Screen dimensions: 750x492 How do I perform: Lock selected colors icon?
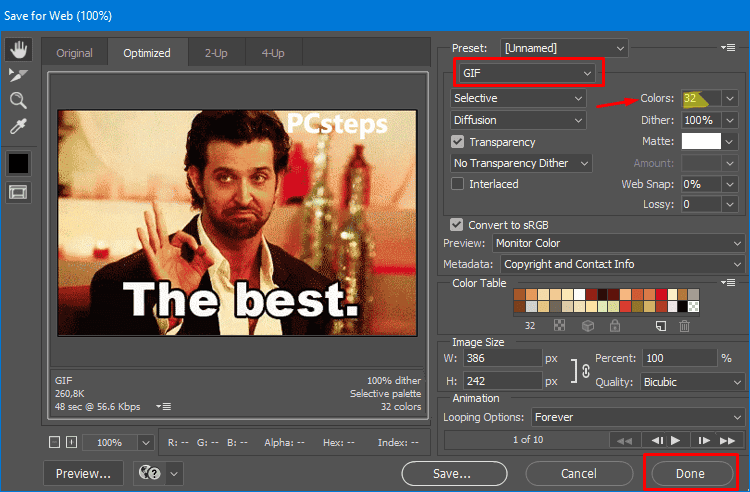pyautogui.click(x=615, y=326)
